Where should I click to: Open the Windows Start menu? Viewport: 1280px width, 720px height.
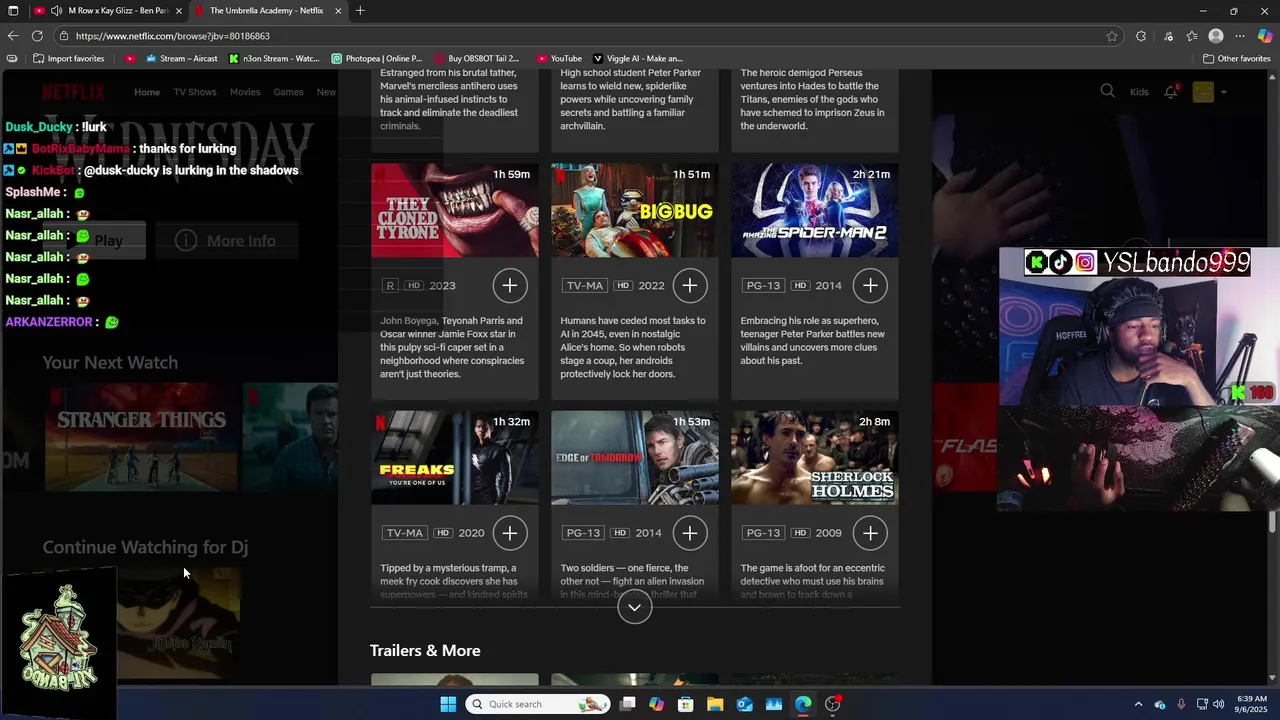pyautogui.click(x=448, y=704)
